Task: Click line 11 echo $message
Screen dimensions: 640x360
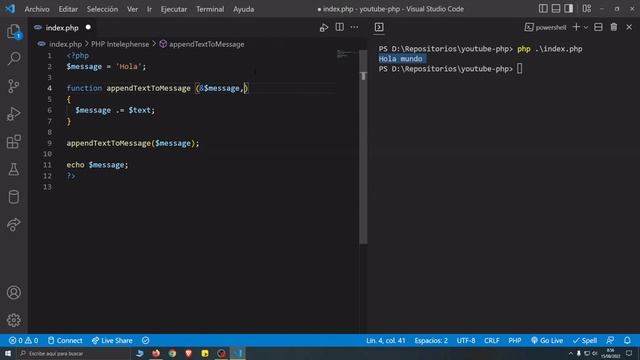Action: (97, 165)
